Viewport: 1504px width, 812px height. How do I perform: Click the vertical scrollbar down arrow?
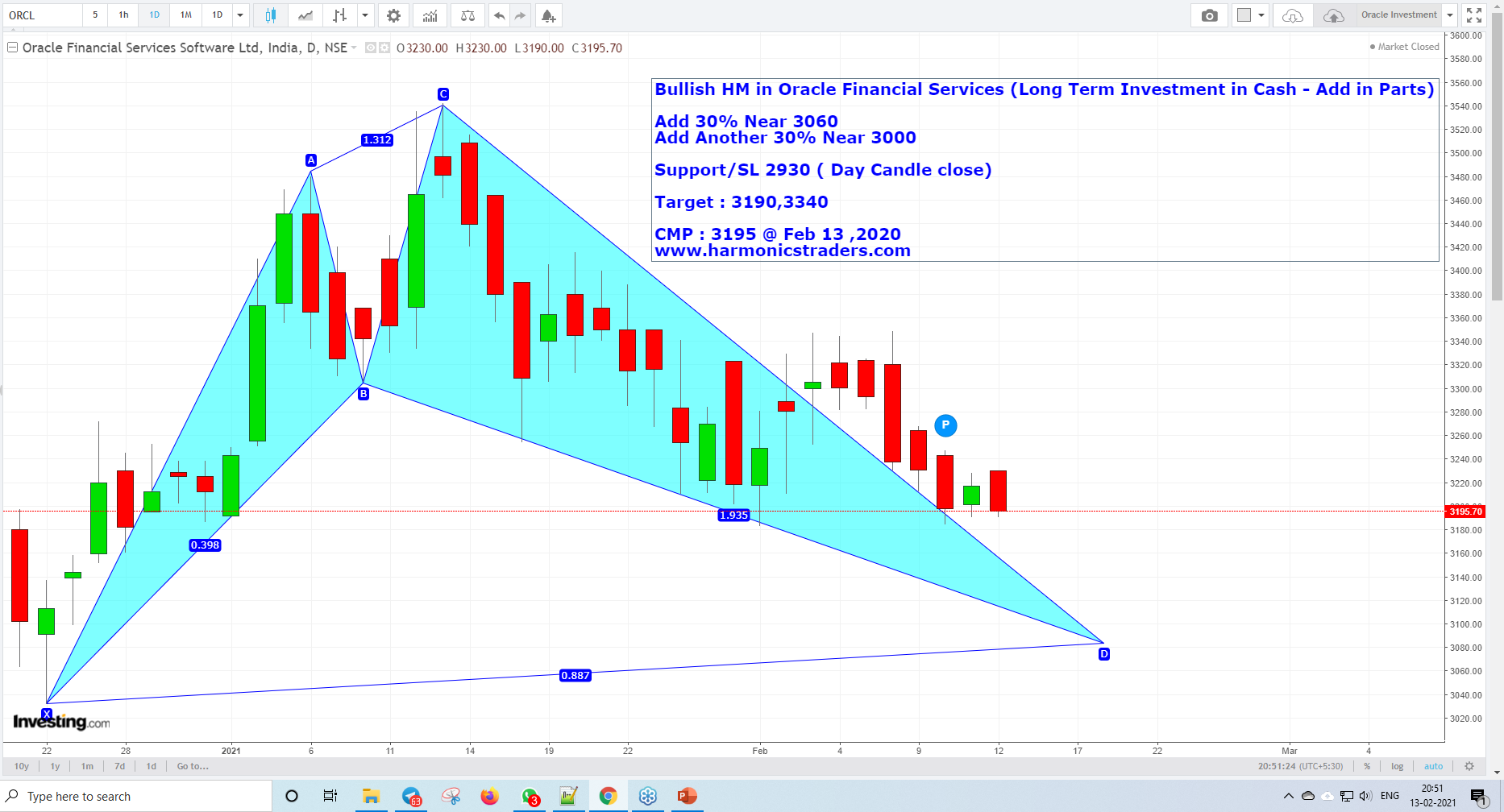(1497, 773)
